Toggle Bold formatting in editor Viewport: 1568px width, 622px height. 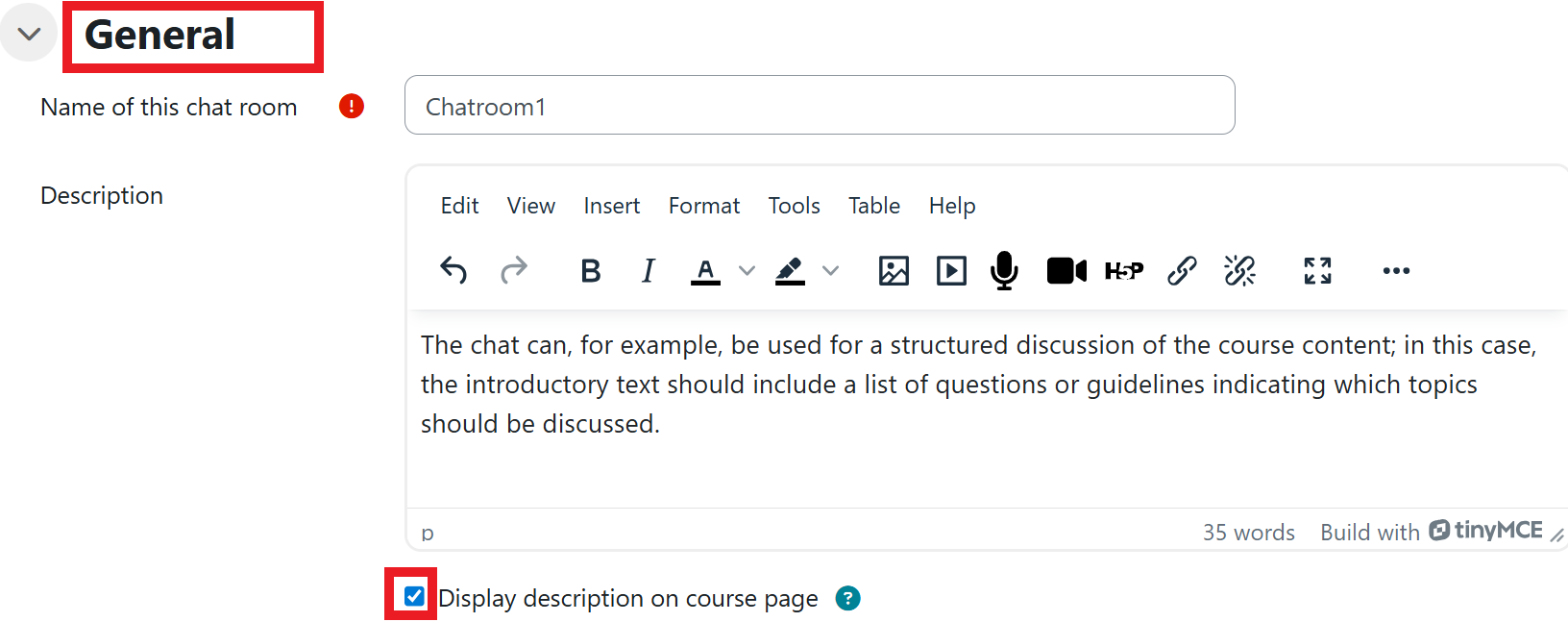click(x=591, y=271)
